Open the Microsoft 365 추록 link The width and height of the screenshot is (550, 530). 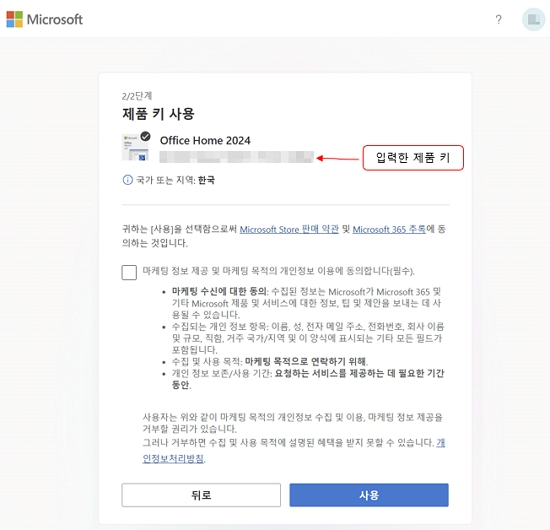click(x=389, y=229)
